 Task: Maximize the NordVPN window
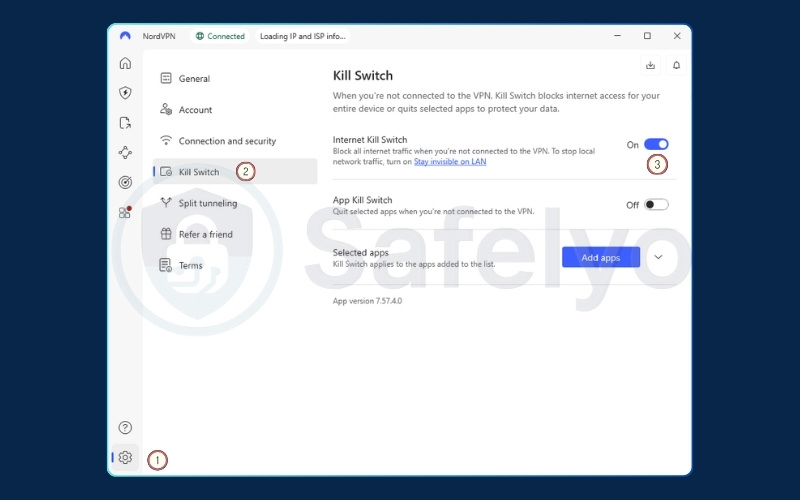(x=647, y=36)
